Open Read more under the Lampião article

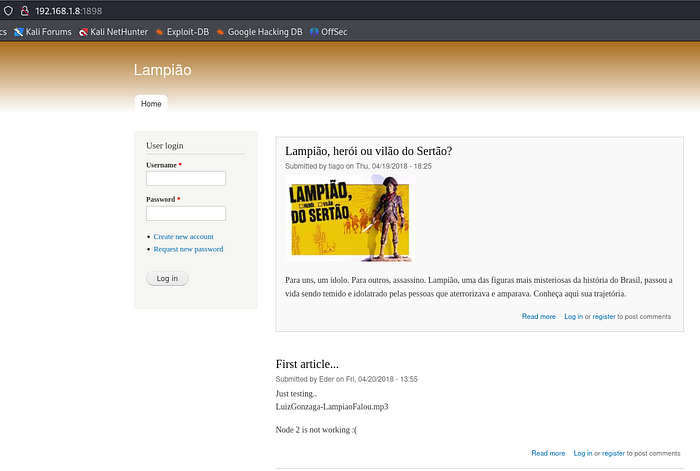538,316
